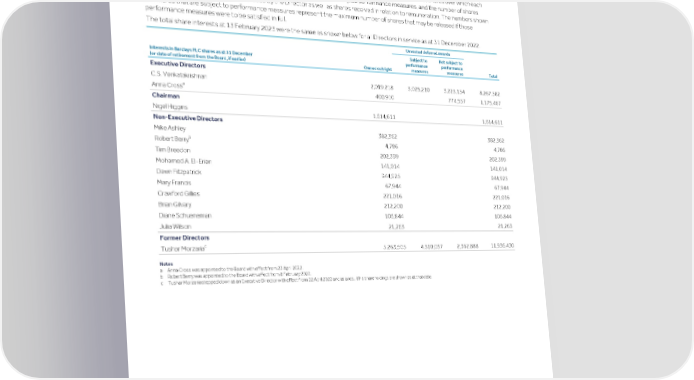This screenshot has width=694, height=380.
Task: Click the Anna Cross name entry
Action: (168, 85)
